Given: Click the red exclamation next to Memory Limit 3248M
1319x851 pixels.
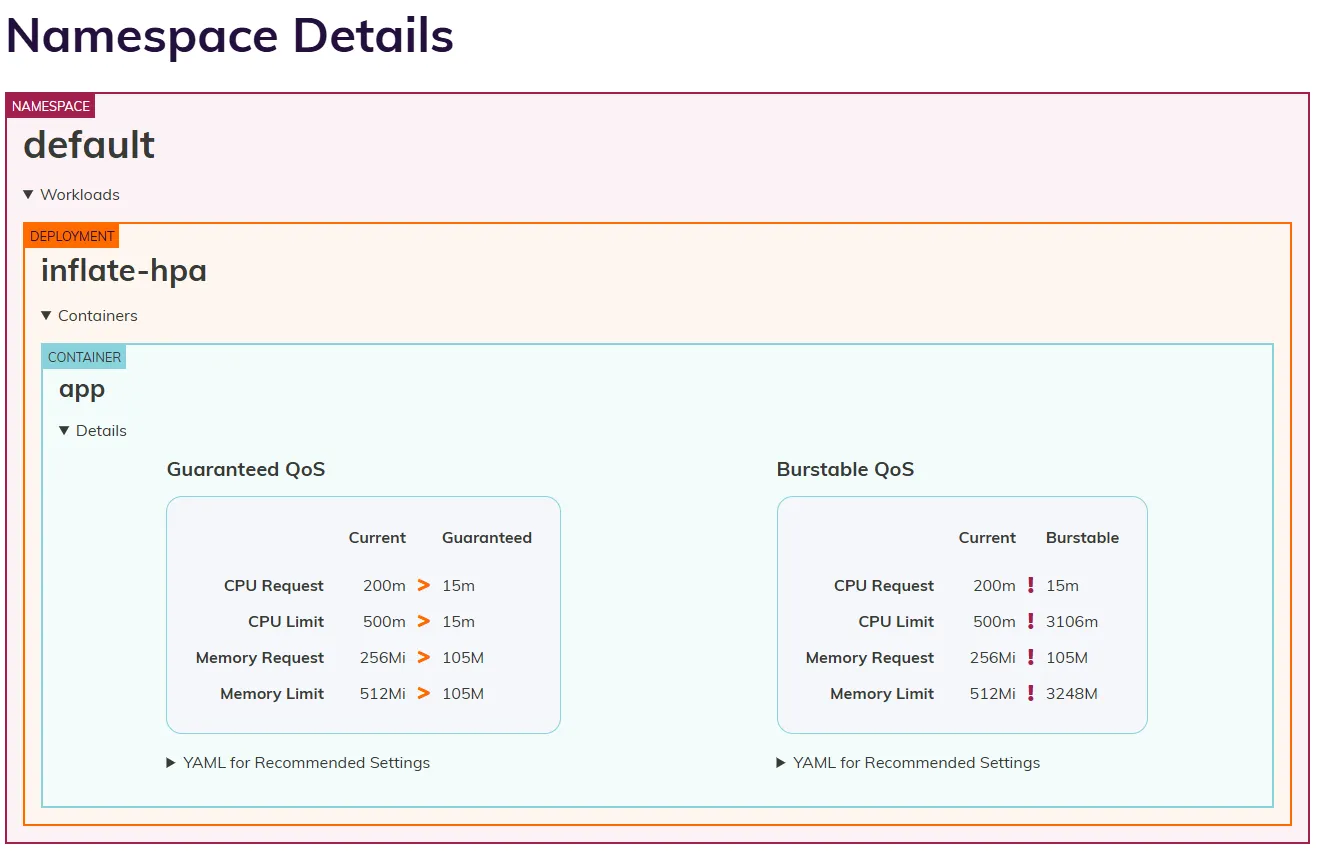Looking at the screenshot, I should pyautogui.click(x=1032, y=693).
